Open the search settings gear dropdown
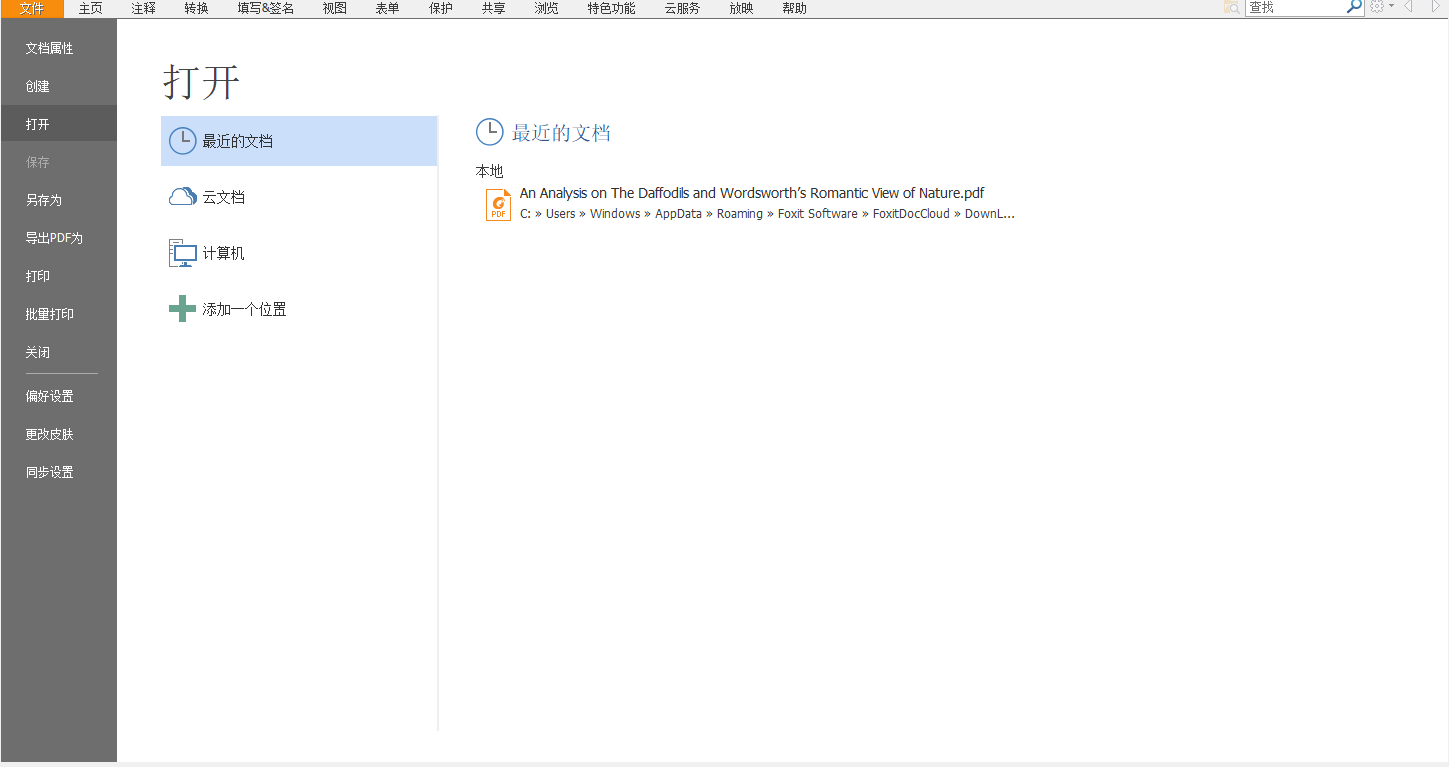The width and height of the screenshot is (1449, 767). [1381, 7]
